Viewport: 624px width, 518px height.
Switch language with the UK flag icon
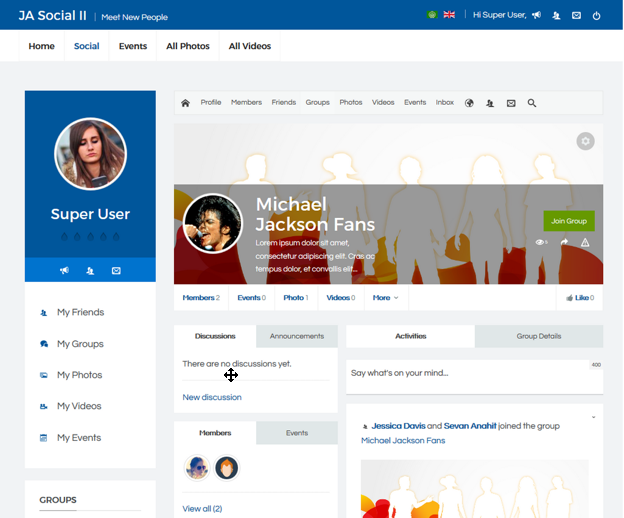pos(449,15)
